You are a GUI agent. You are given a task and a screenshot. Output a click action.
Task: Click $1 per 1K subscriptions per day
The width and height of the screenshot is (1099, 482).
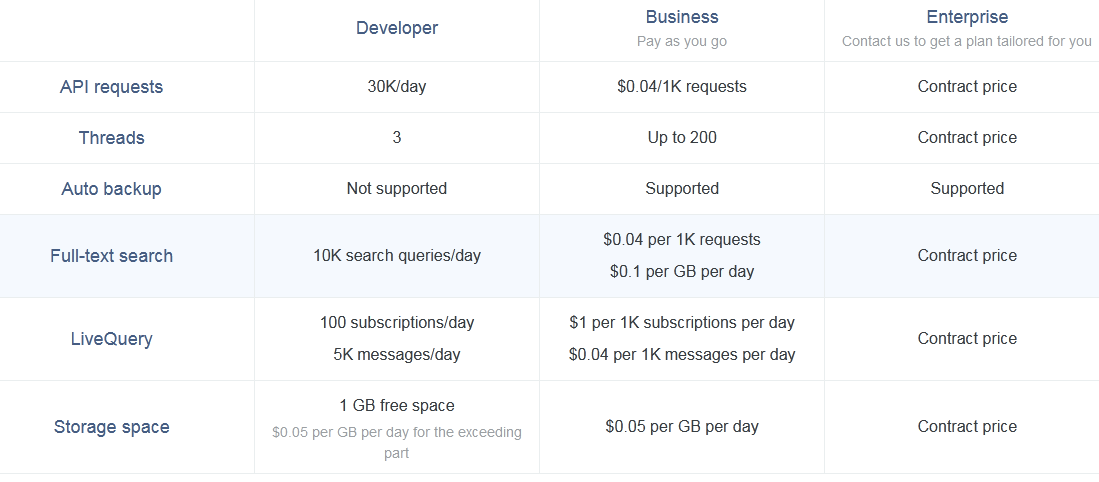pos(682,323)
